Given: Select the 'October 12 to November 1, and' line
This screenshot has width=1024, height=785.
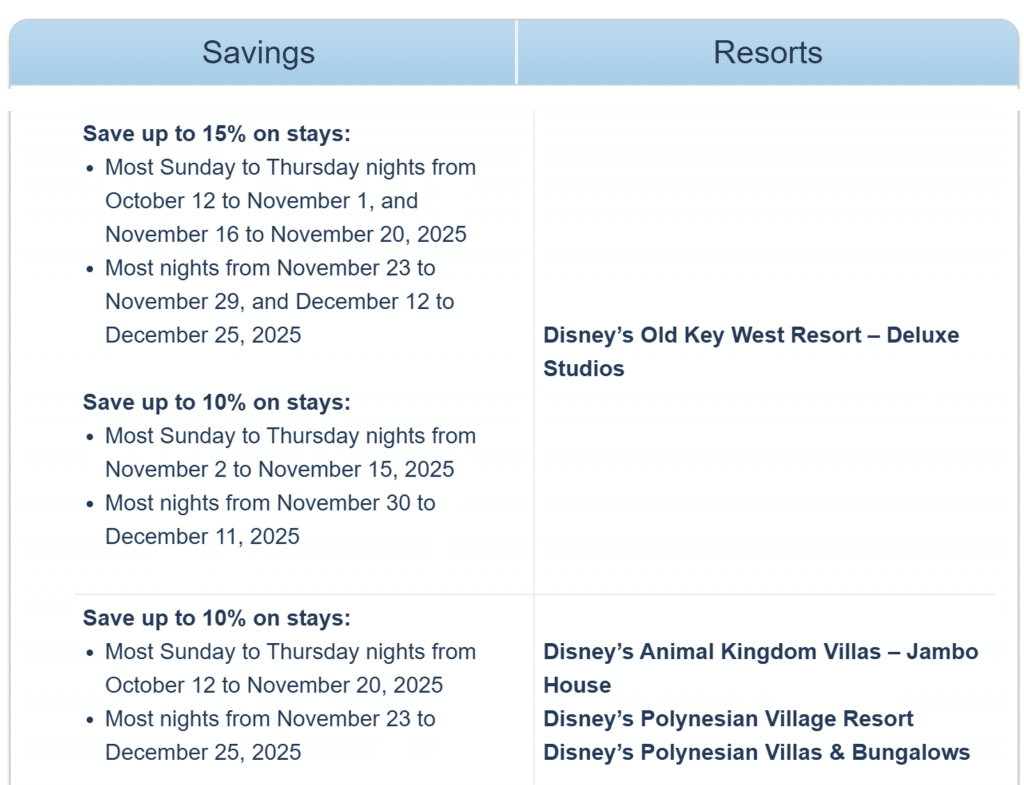Looking at the screenshot, I should click(x=261, y=200).
